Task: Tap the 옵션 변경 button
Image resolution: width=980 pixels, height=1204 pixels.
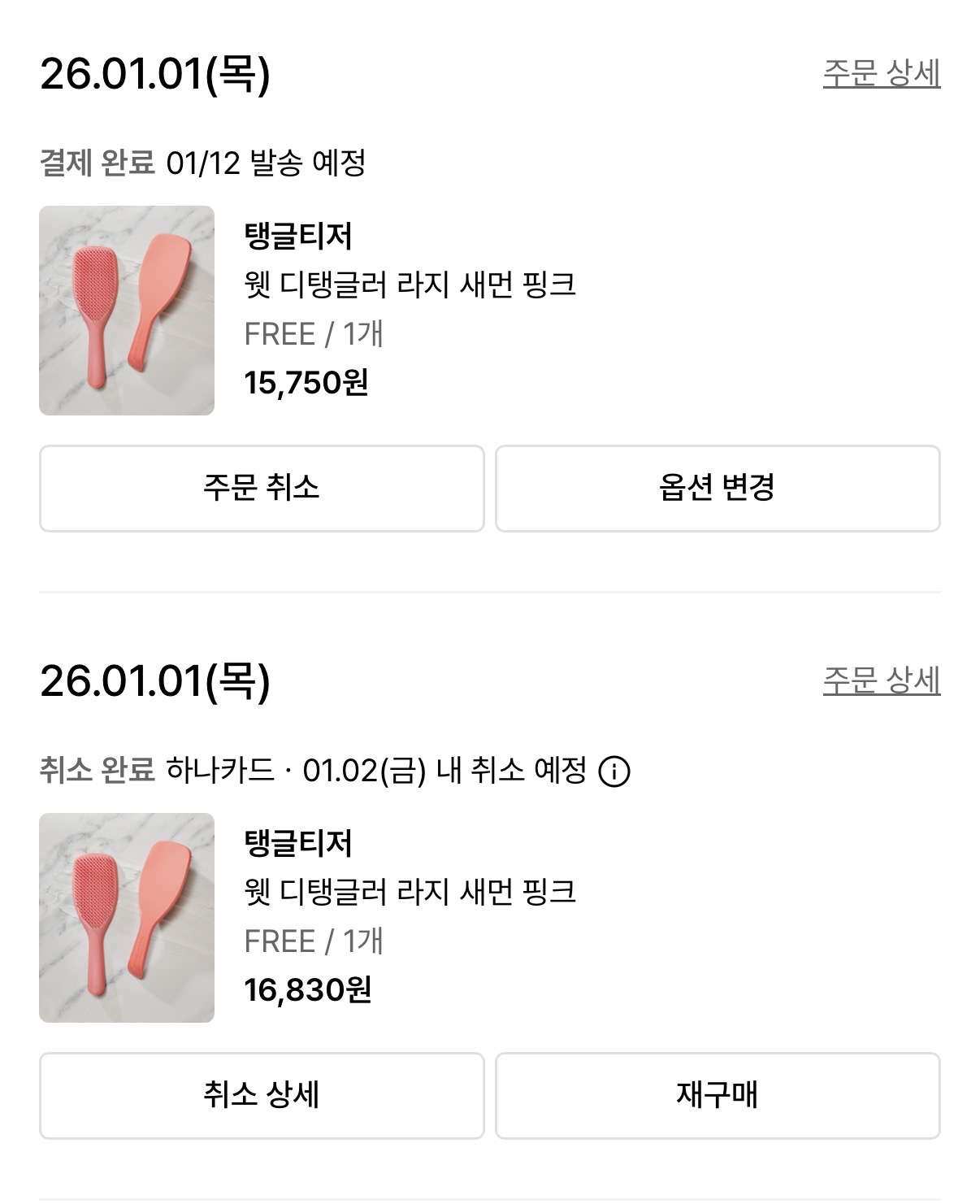Action: pos(717,488)
